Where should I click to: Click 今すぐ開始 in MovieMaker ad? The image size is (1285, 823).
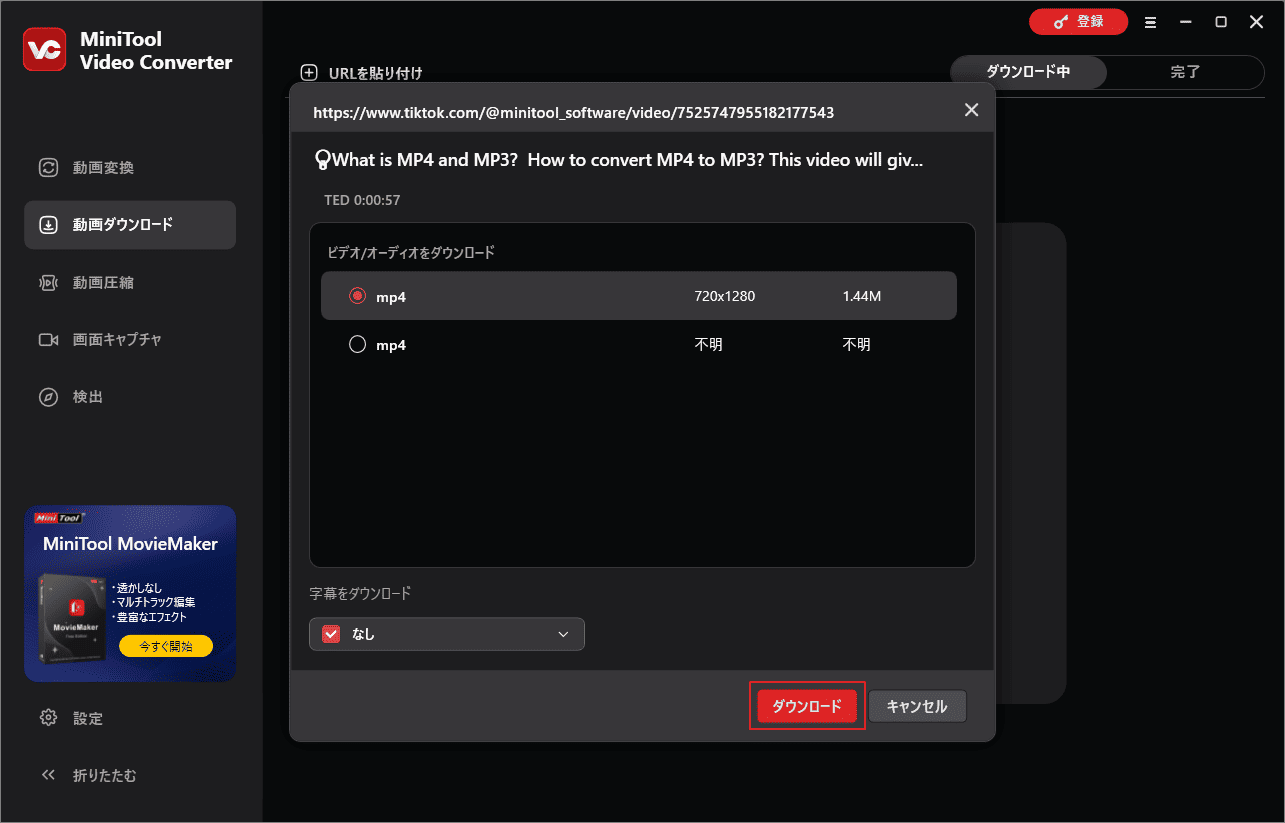[166, 646]
